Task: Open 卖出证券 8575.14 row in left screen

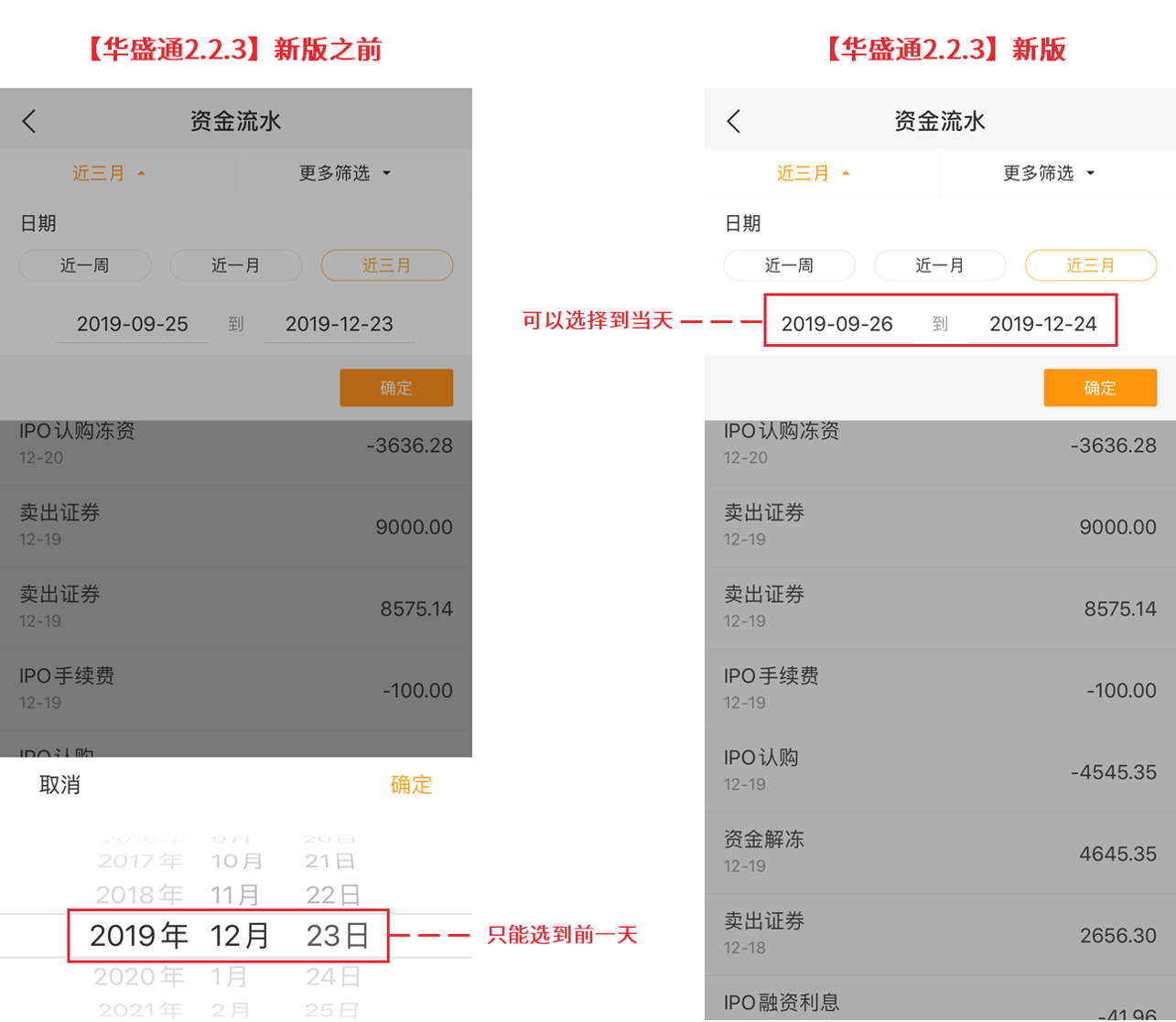Action: coord(236,608)
